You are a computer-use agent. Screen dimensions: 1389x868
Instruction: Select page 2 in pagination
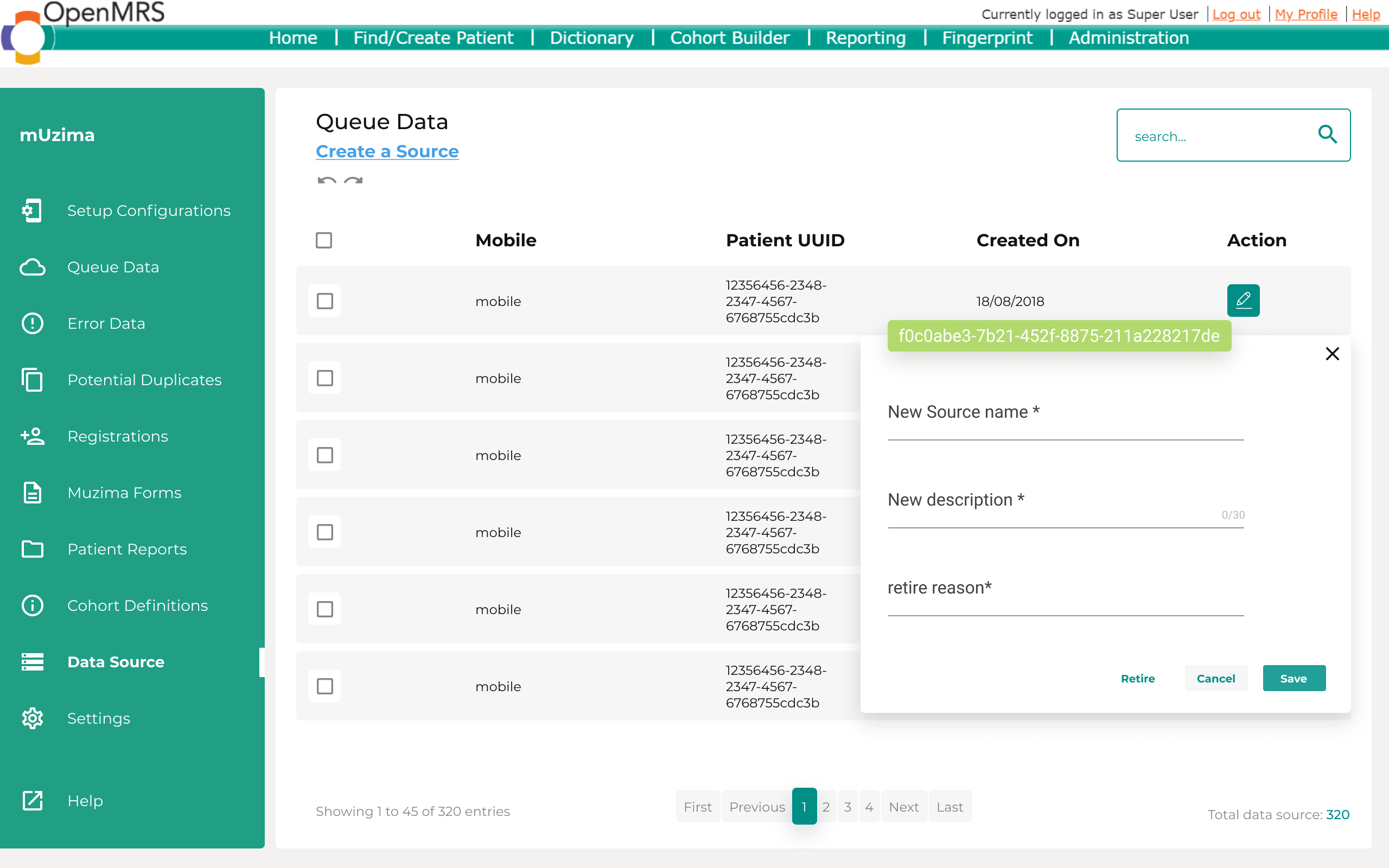pos(826,807)
